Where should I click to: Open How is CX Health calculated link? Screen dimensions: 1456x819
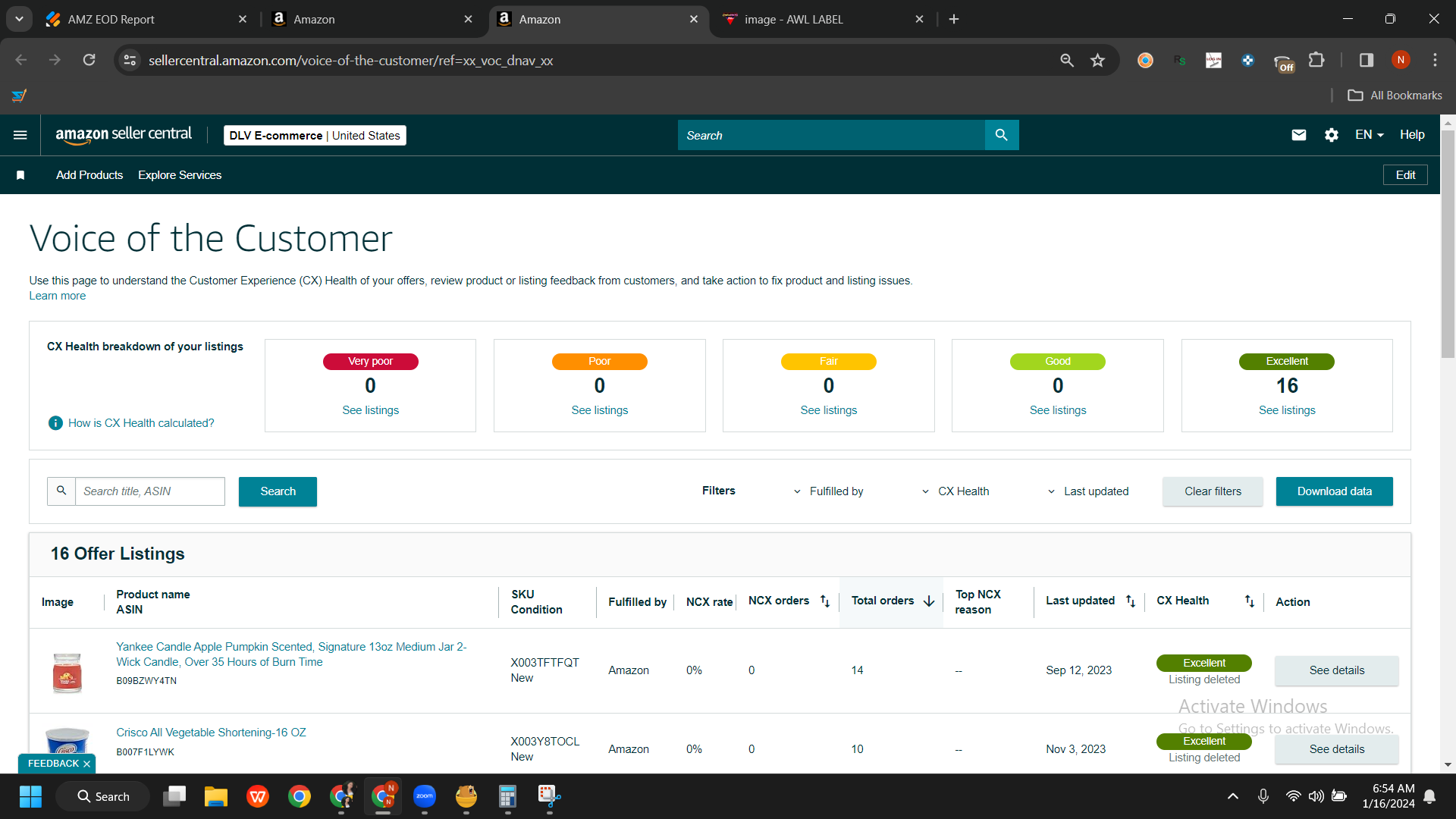[x=141, y=423]
